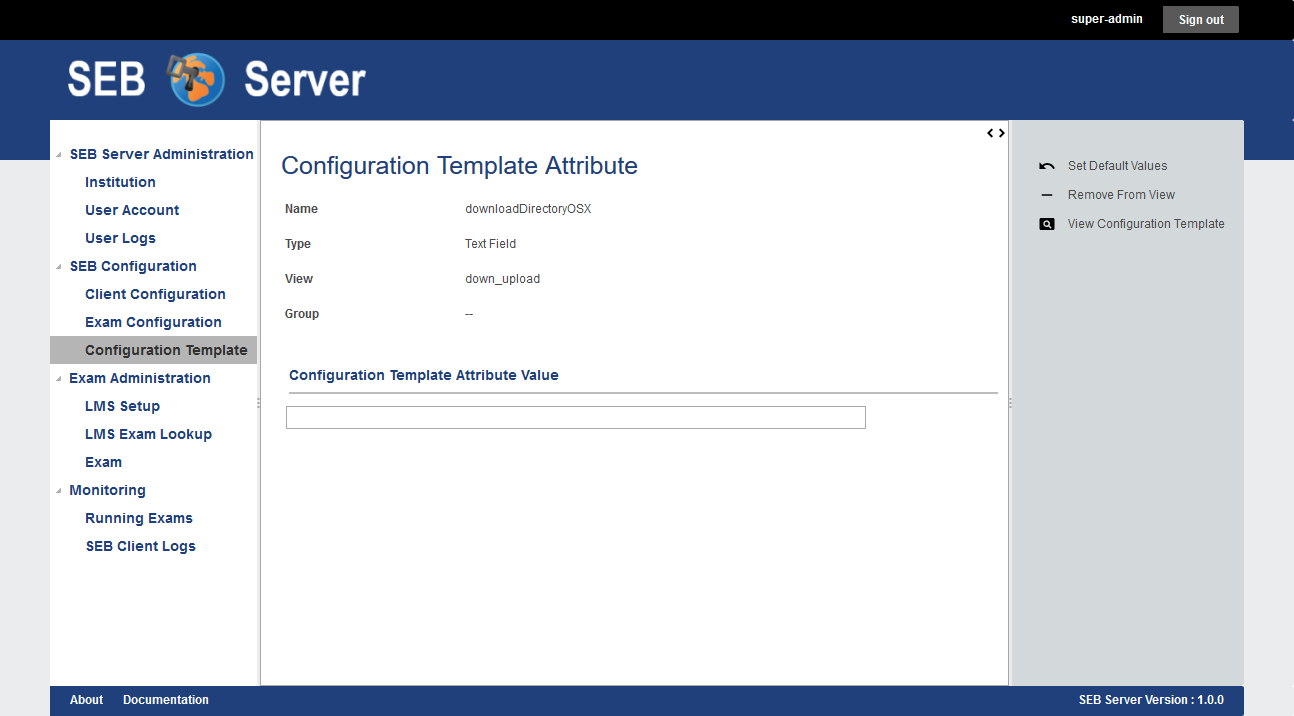Show Running Exams monitoring page

139,518
